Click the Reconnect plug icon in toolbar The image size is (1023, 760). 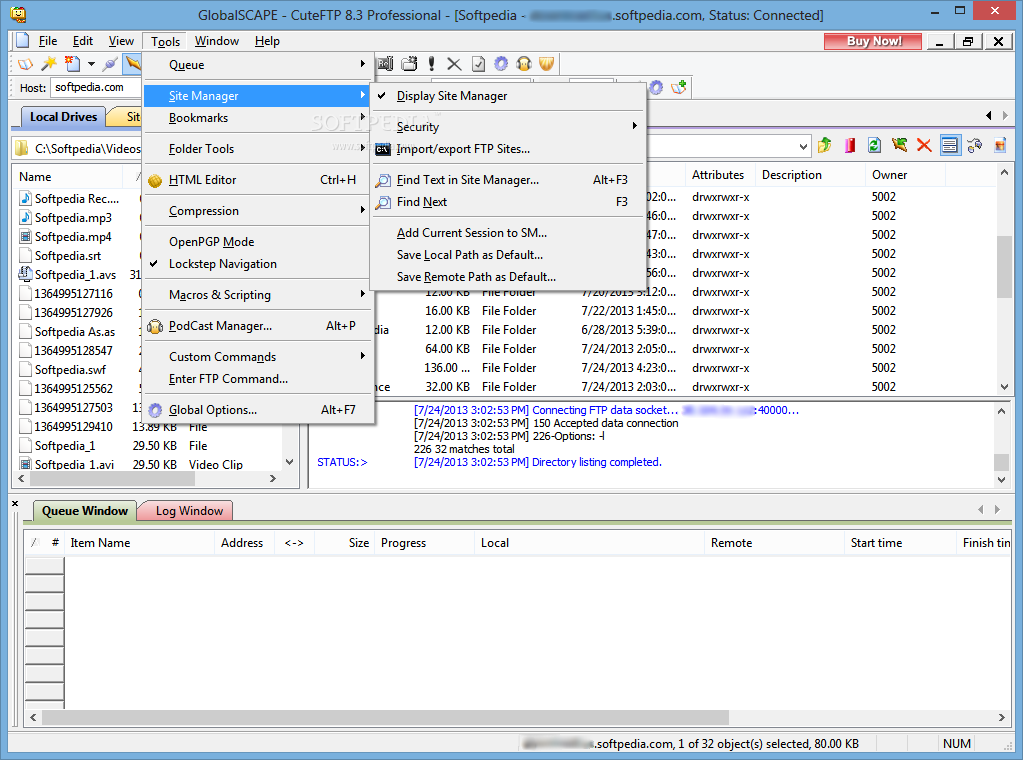pyautogui.click(x=110, y=64)
